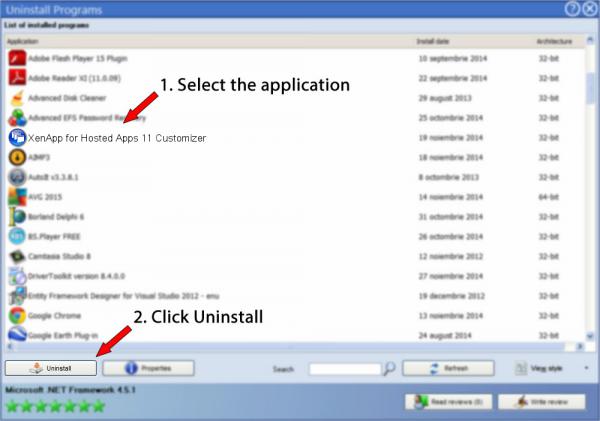600x421 pixels.
Task: Select the DriverToolkit version 8.4.0.0 text
Action: 76,276
